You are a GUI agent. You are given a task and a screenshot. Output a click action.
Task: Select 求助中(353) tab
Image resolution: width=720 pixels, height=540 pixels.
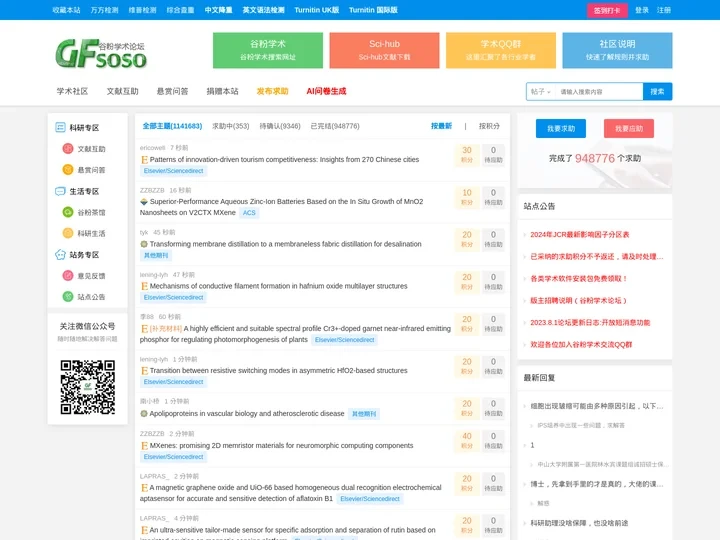tap(231, 126)
